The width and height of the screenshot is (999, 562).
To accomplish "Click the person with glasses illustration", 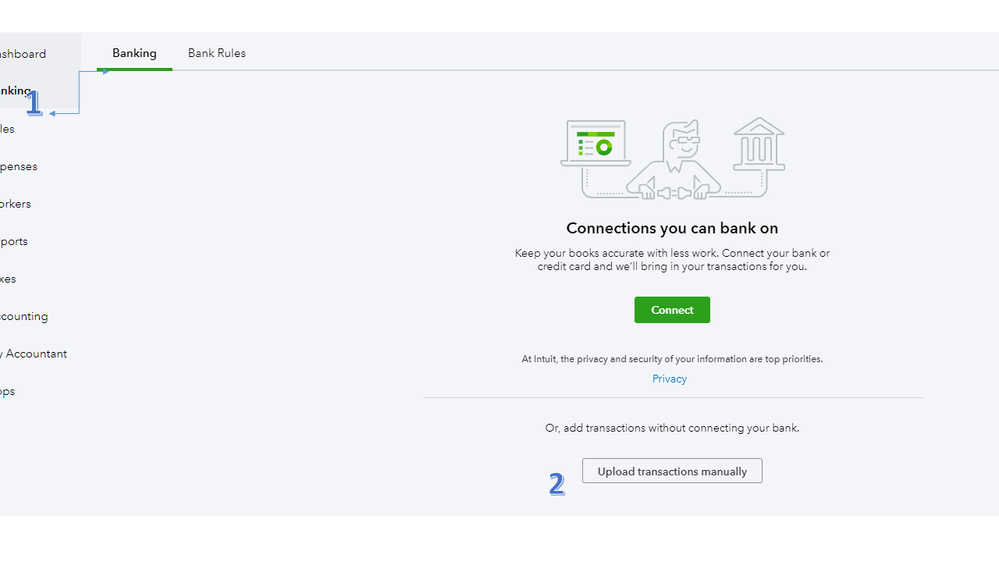I will pyautogui.click(x=674, y=159).
